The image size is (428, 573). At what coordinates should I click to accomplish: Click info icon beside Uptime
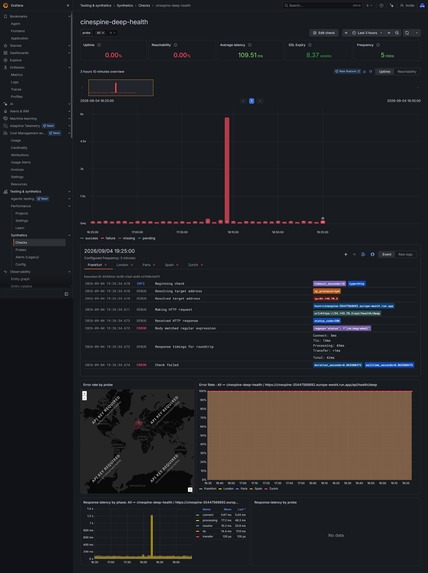(99, 45)
